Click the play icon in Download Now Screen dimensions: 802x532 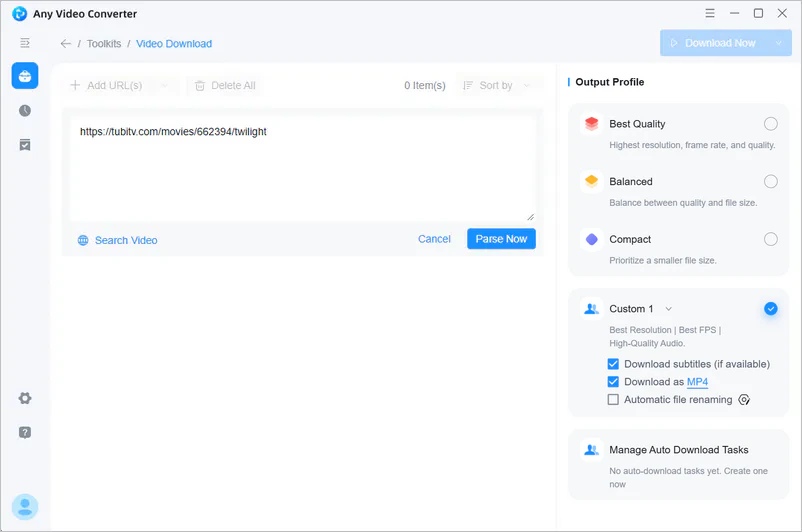pyautogui.click(x=674, y=43)
